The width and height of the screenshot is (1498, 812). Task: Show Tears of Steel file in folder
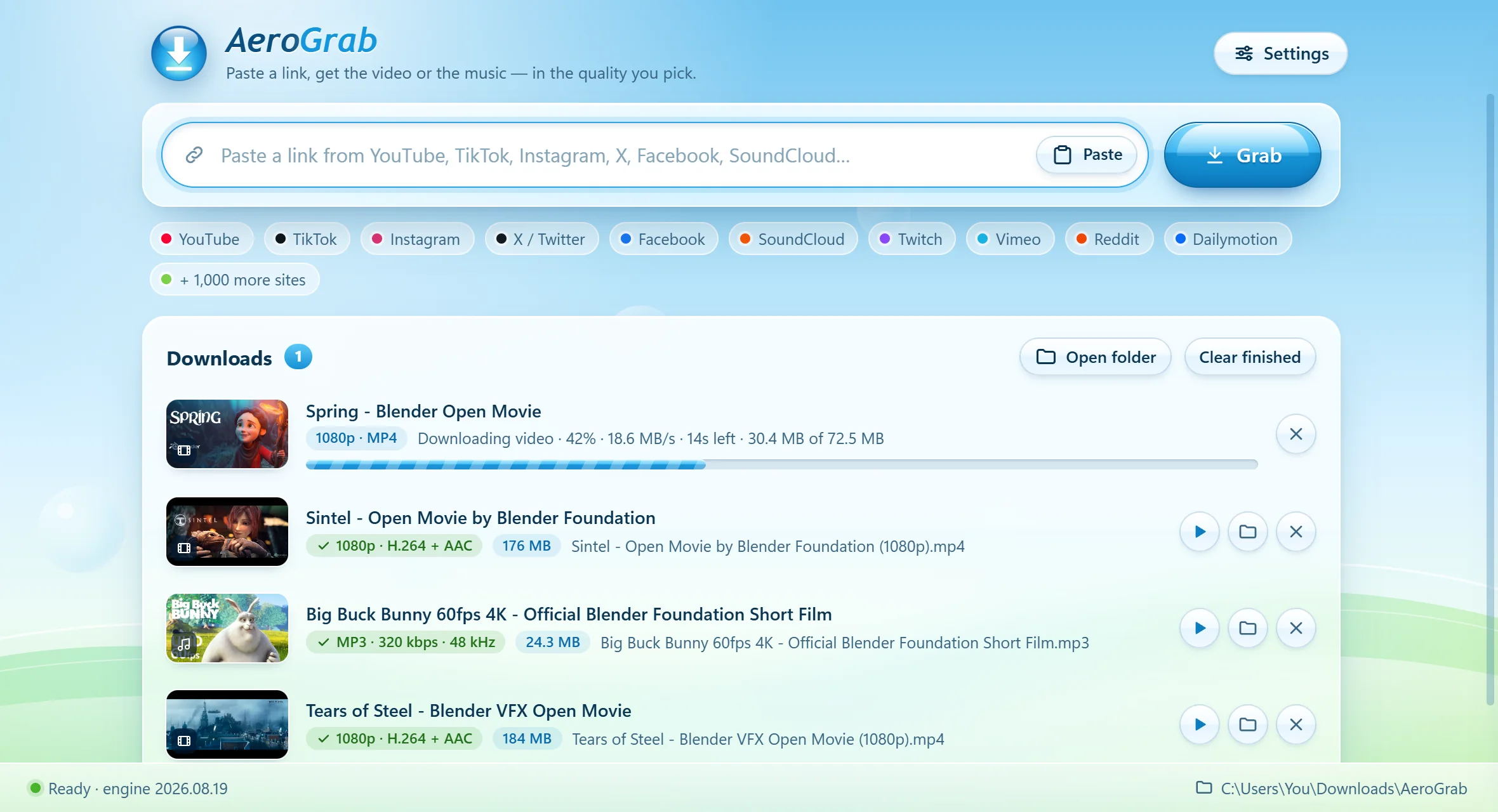tap(1247, 724)
